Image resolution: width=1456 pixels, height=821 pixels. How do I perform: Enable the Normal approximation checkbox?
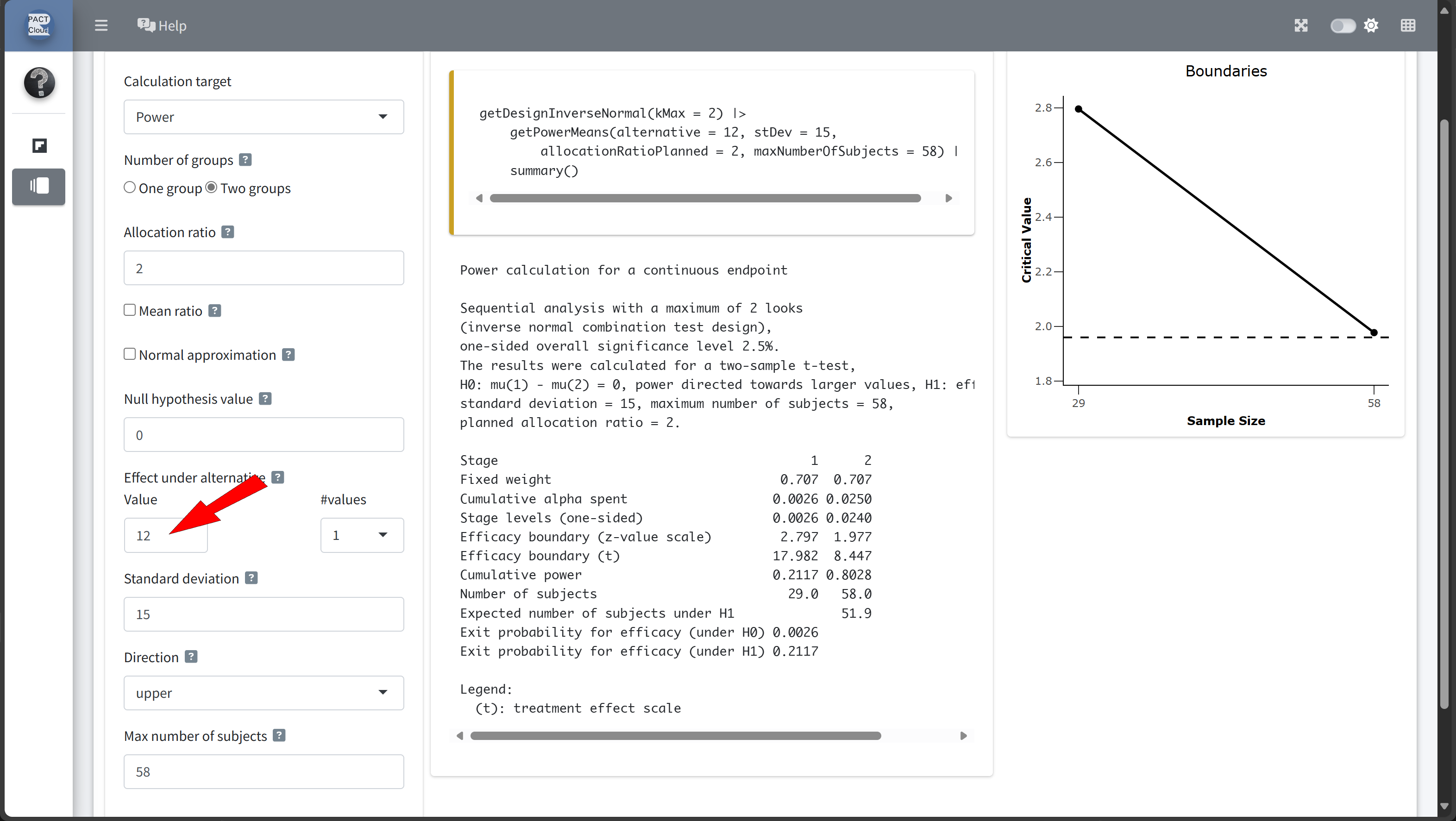tap(130, 354)
